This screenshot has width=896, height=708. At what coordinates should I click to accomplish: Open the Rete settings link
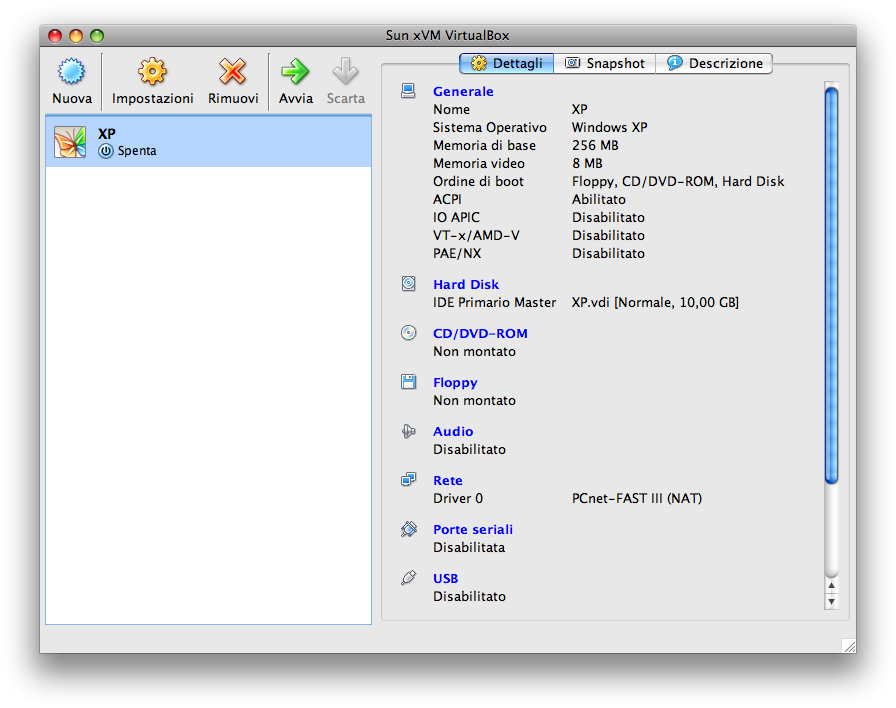tap(447, 481)
